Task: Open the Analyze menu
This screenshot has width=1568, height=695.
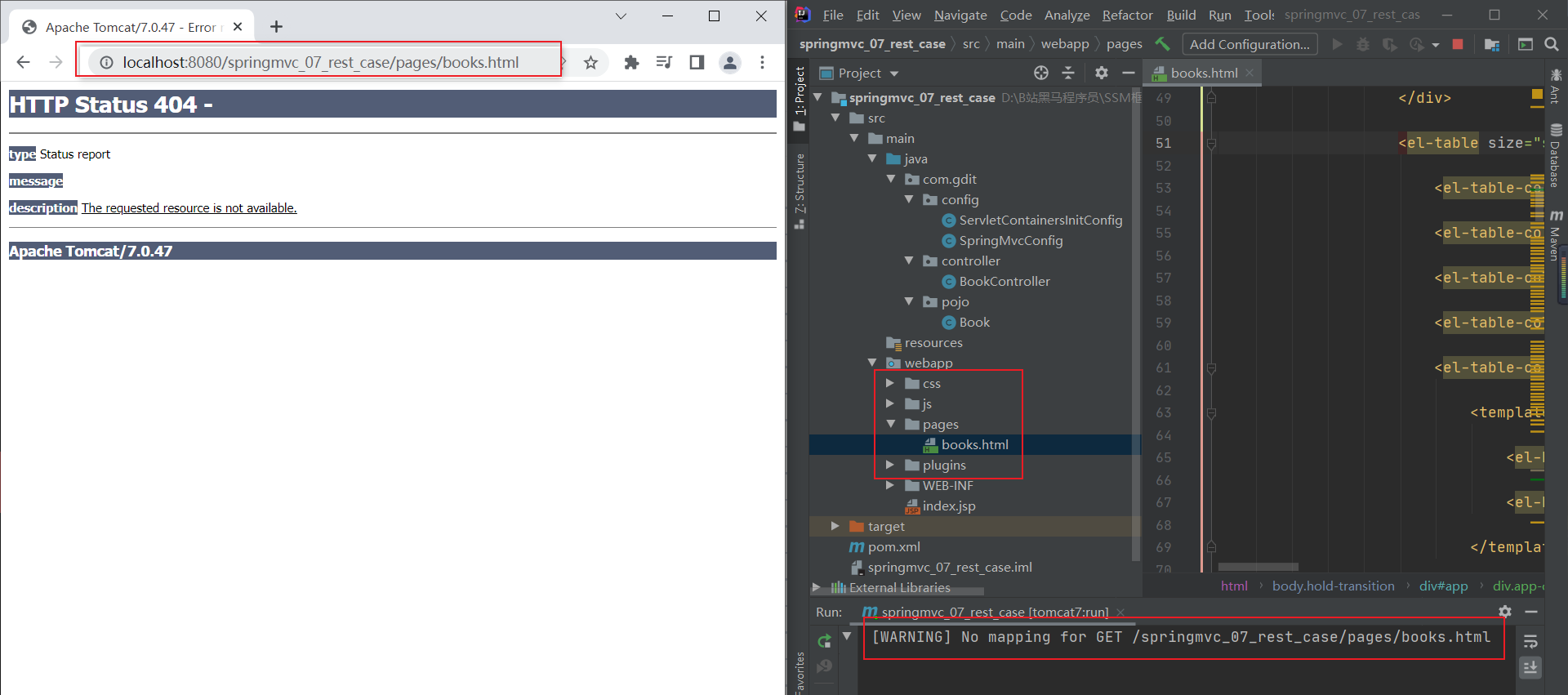Action: pos(1067,15)
